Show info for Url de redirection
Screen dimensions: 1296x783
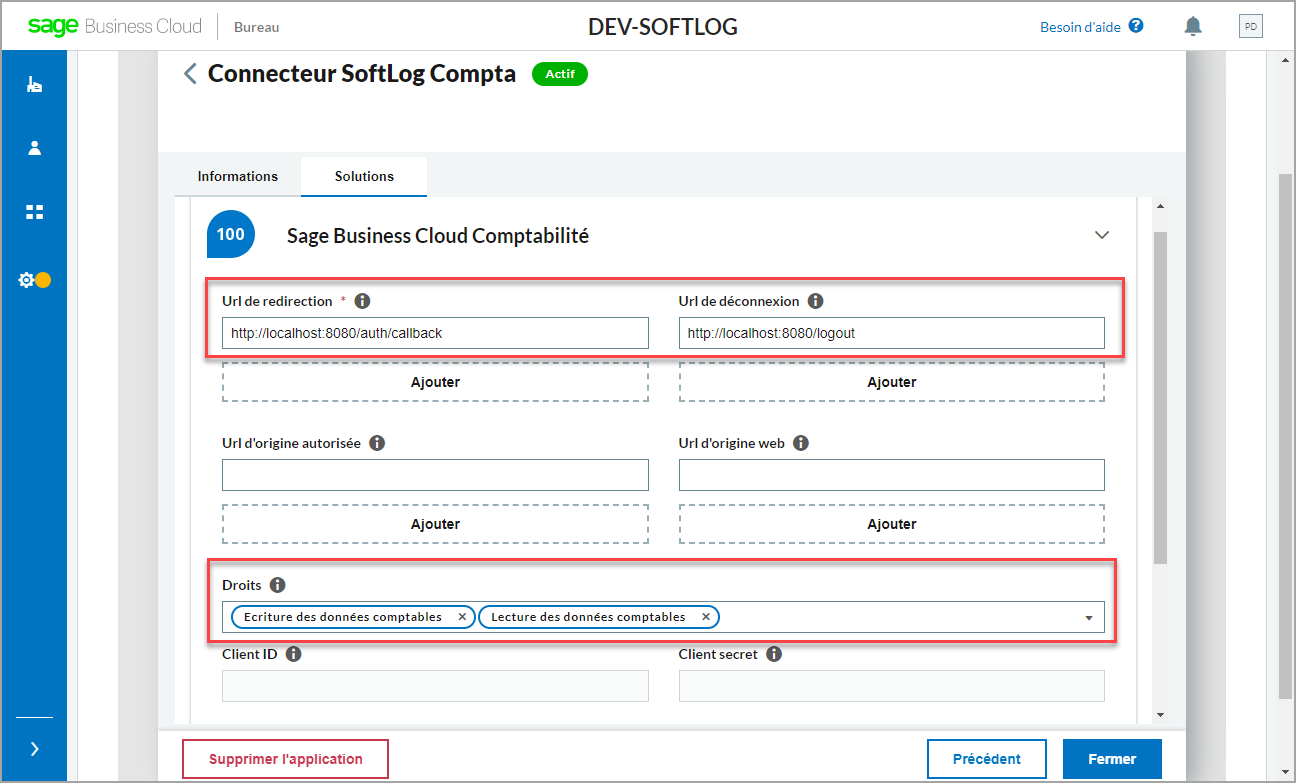click(x=362, y=301)
